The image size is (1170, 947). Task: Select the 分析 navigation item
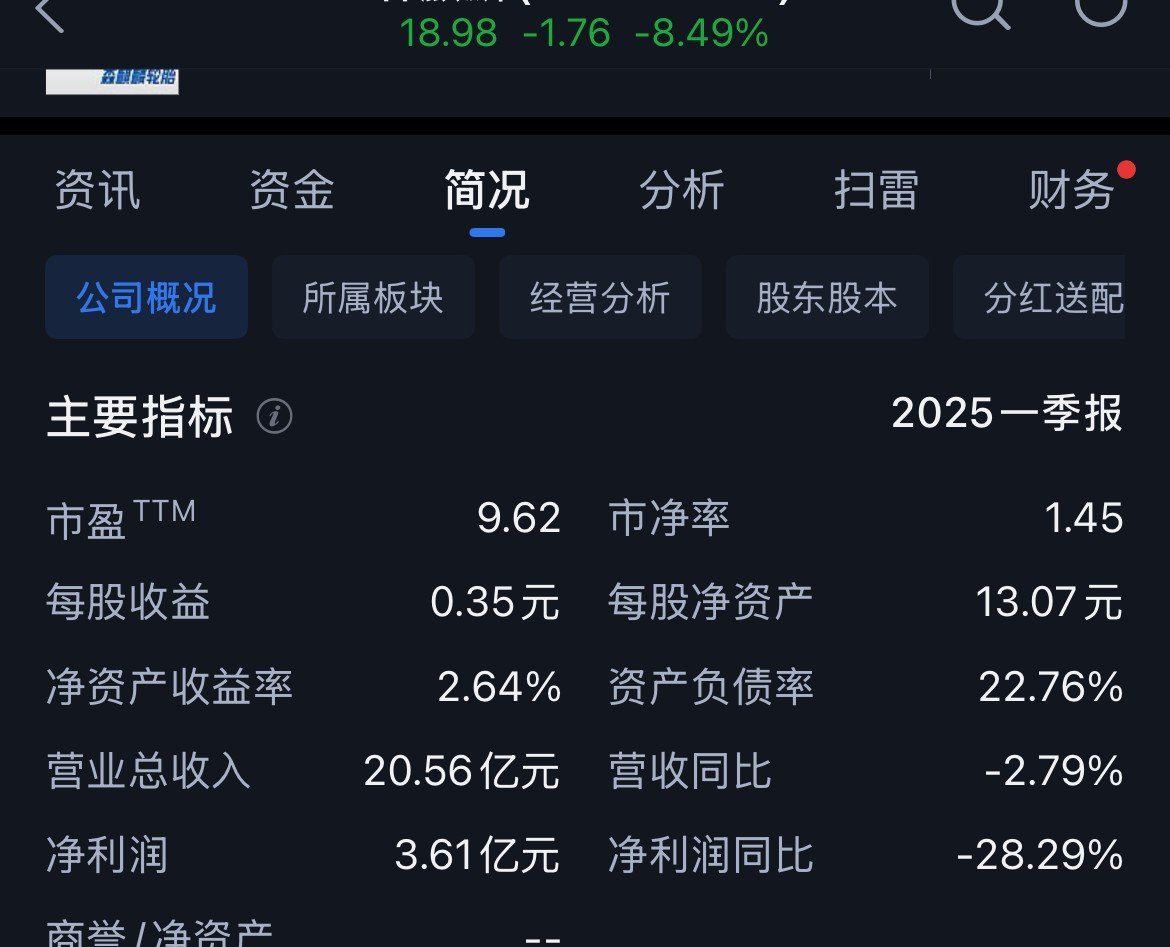(x=683, y=190)
